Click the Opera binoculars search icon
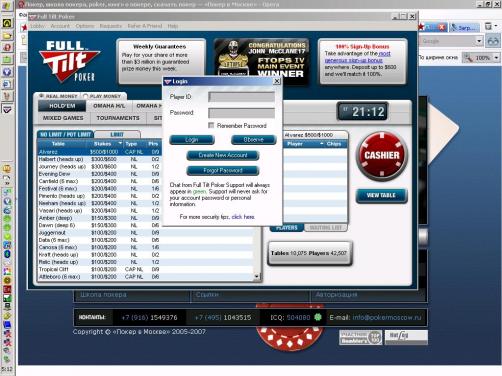502x376 pixels. [493, 41]
